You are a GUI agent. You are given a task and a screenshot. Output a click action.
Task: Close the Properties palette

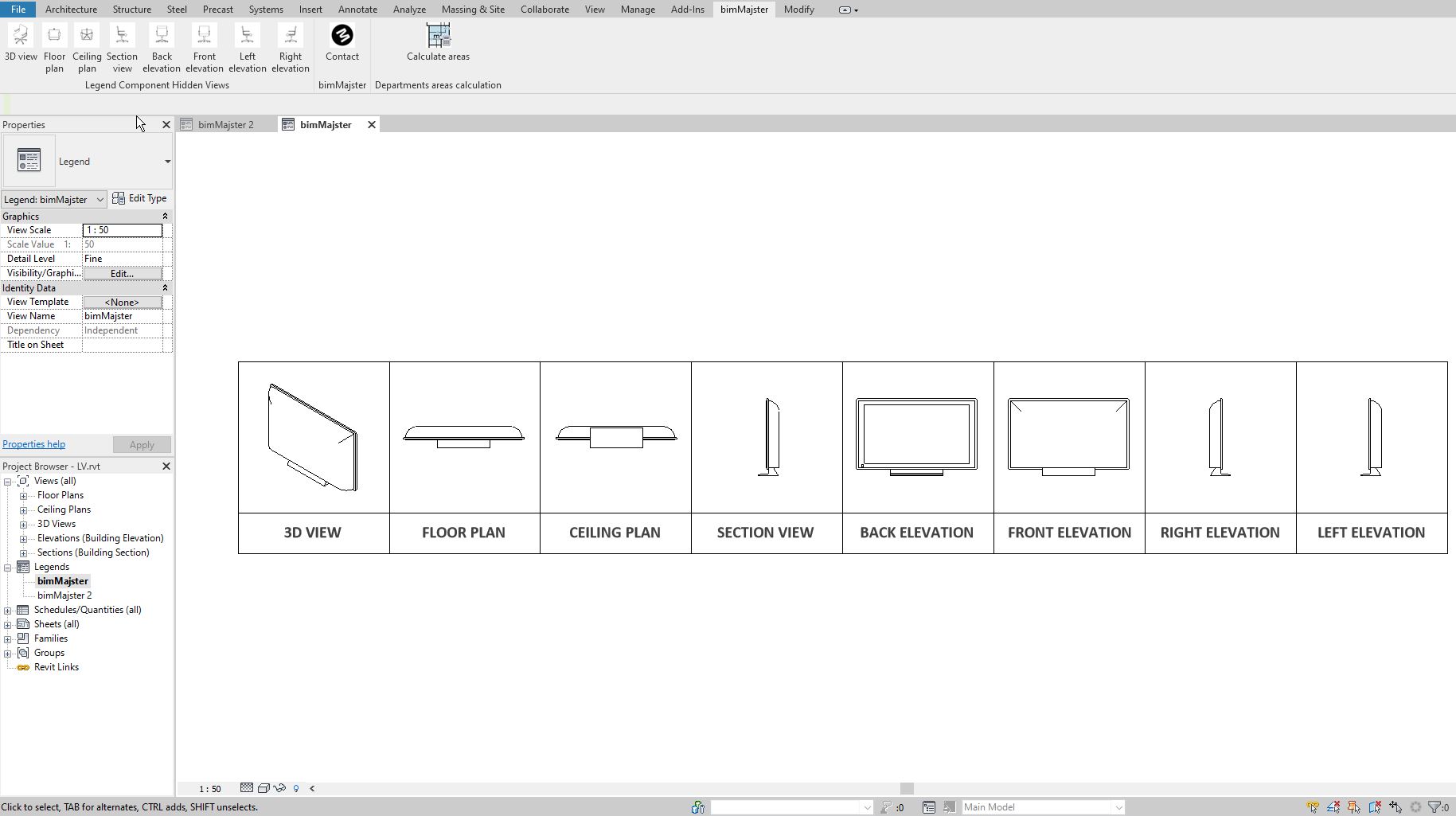pos(166,125)
